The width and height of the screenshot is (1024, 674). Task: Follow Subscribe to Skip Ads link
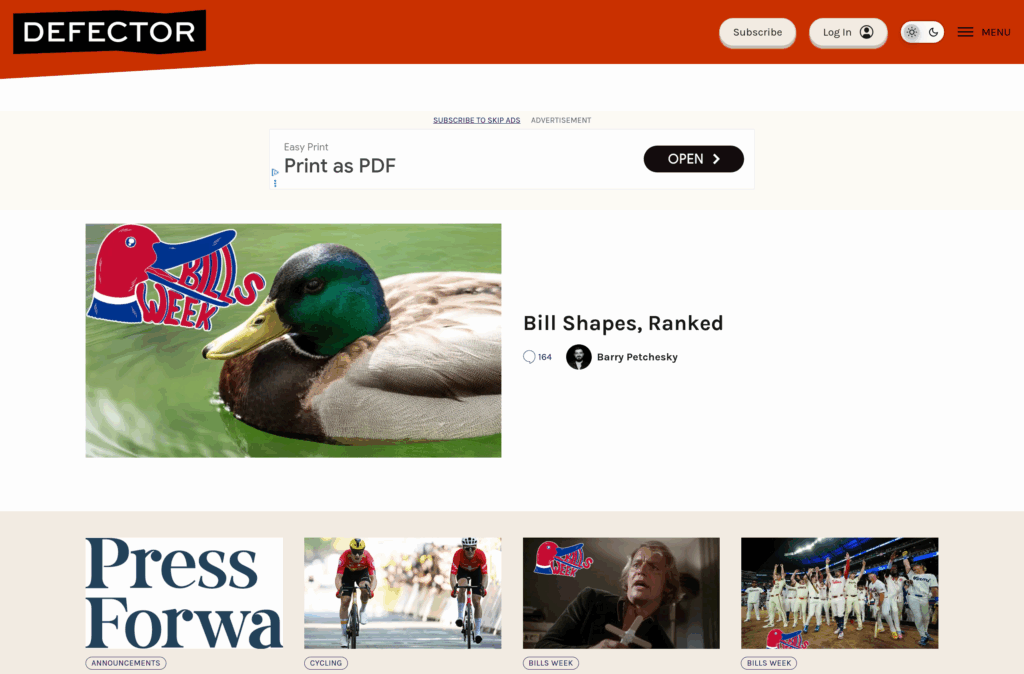tap(477, 120)
